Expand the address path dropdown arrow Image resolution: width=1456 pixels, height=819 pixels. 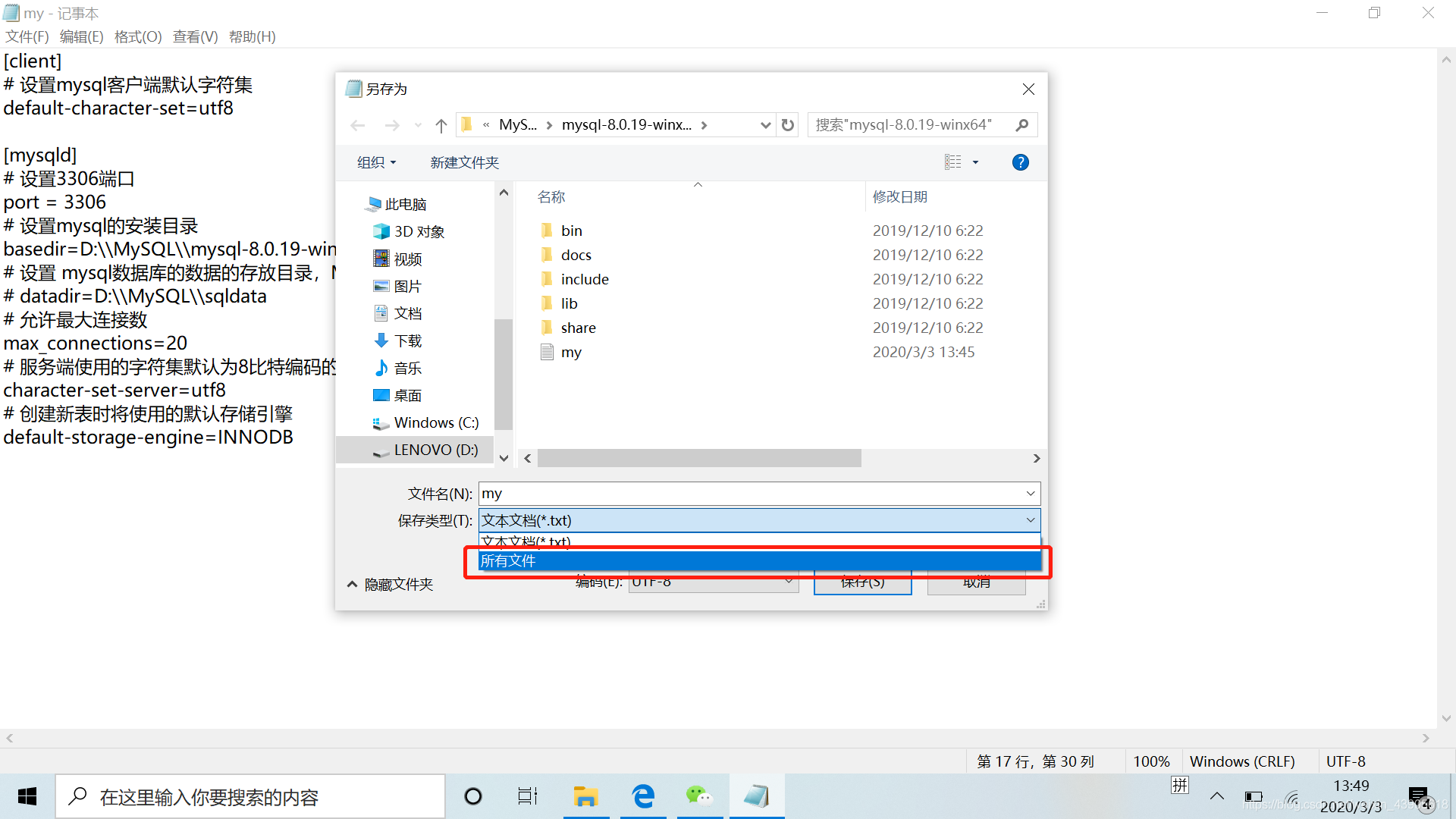tap(765, 125)
